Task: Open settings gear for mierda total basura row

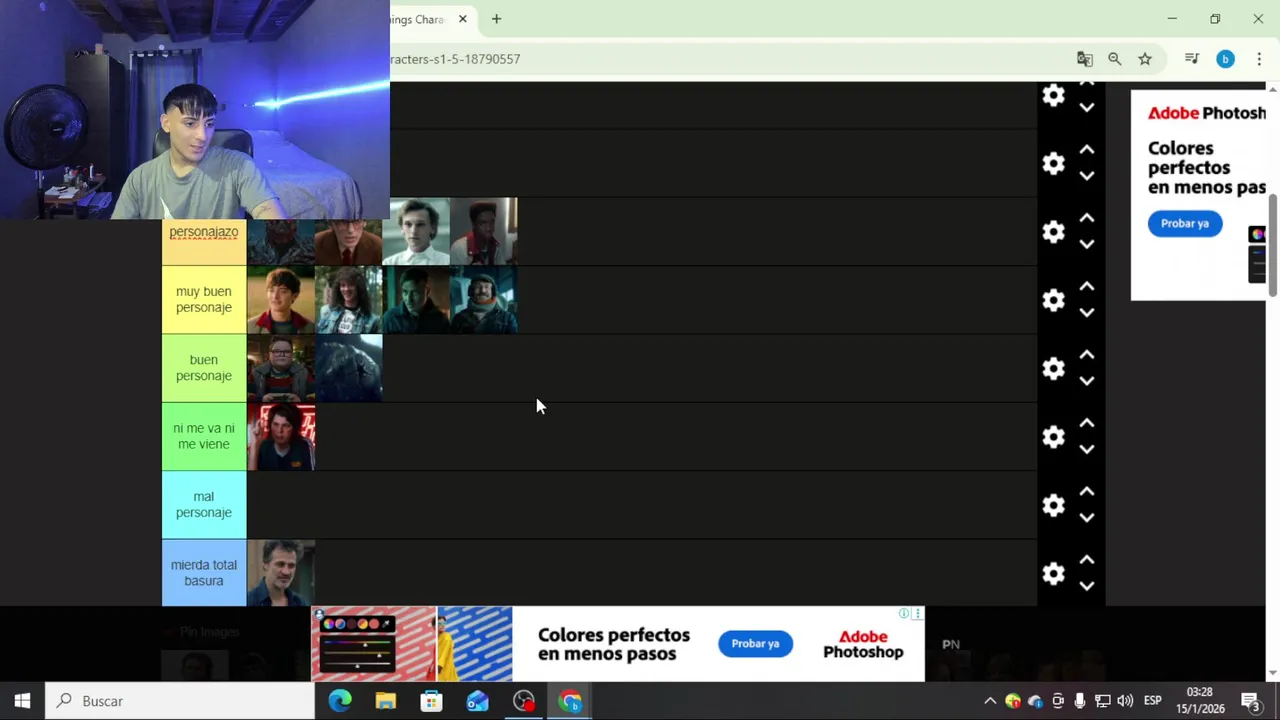Action: (1053, 574)
